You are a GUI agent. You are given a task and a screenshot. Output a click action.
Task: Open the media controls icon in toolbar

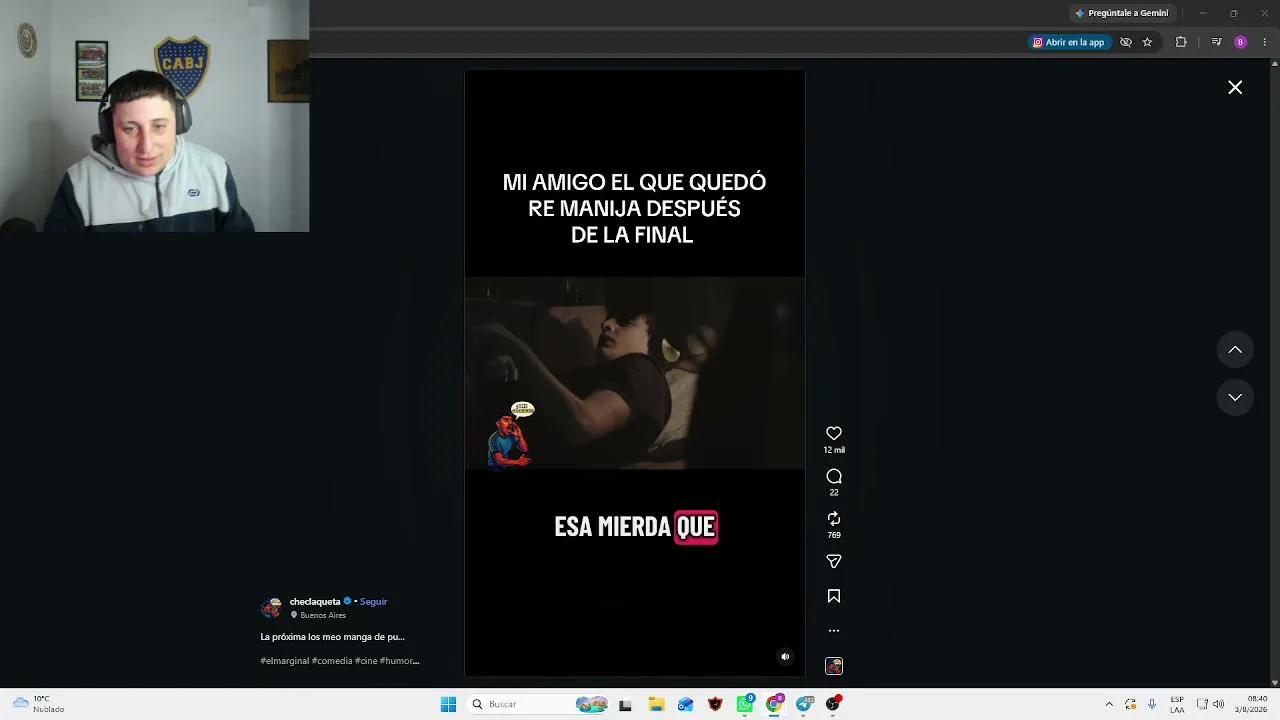pyautogui.click(x=1216, y=42)
